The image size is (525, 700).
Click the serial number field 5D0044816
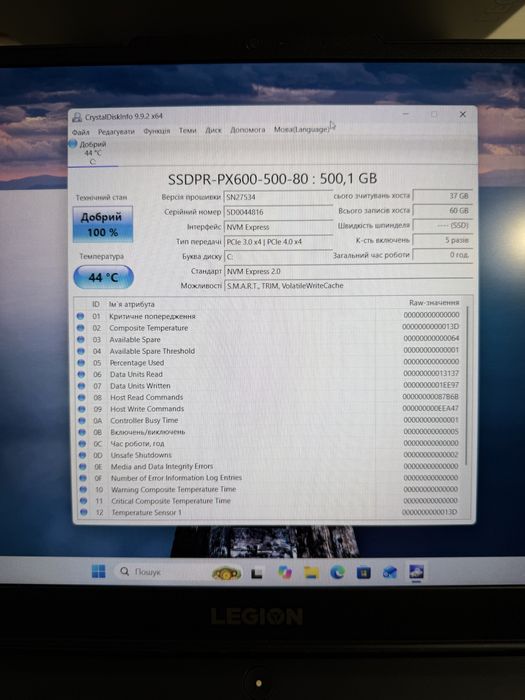278,212
